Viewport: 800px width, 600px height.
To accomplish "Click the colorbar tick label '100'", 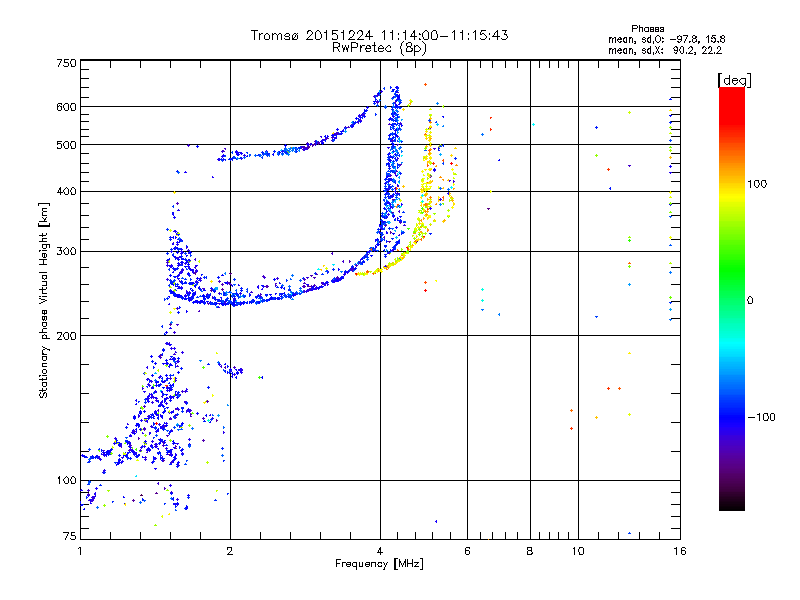I will tap(757, 184).
